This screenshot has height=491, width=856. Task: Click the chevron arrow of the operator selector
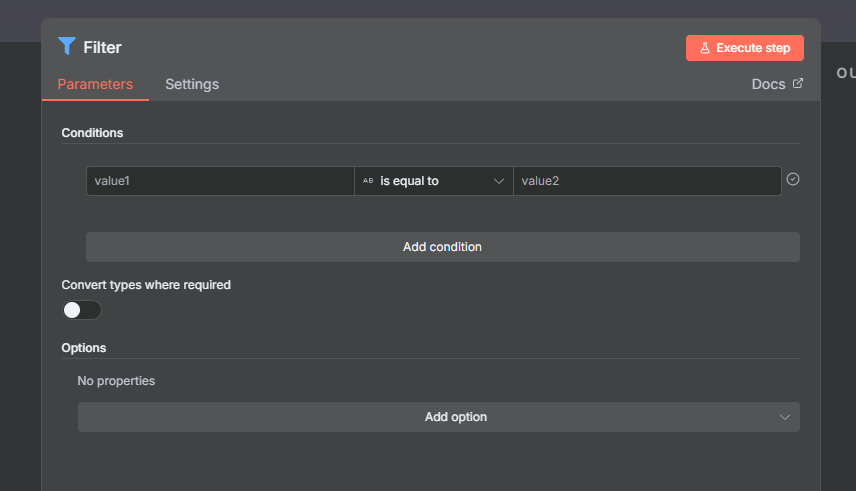coord(498,181)
